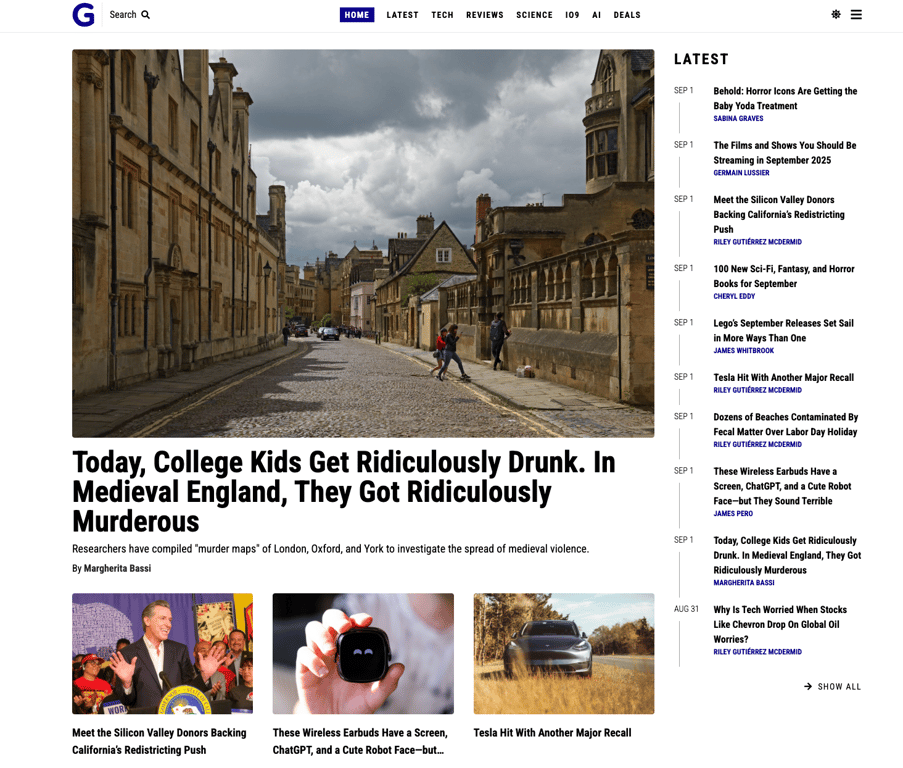Expand the hamburger menu
The width and height of the screenshot is (903, 768).
coord(857,15)
